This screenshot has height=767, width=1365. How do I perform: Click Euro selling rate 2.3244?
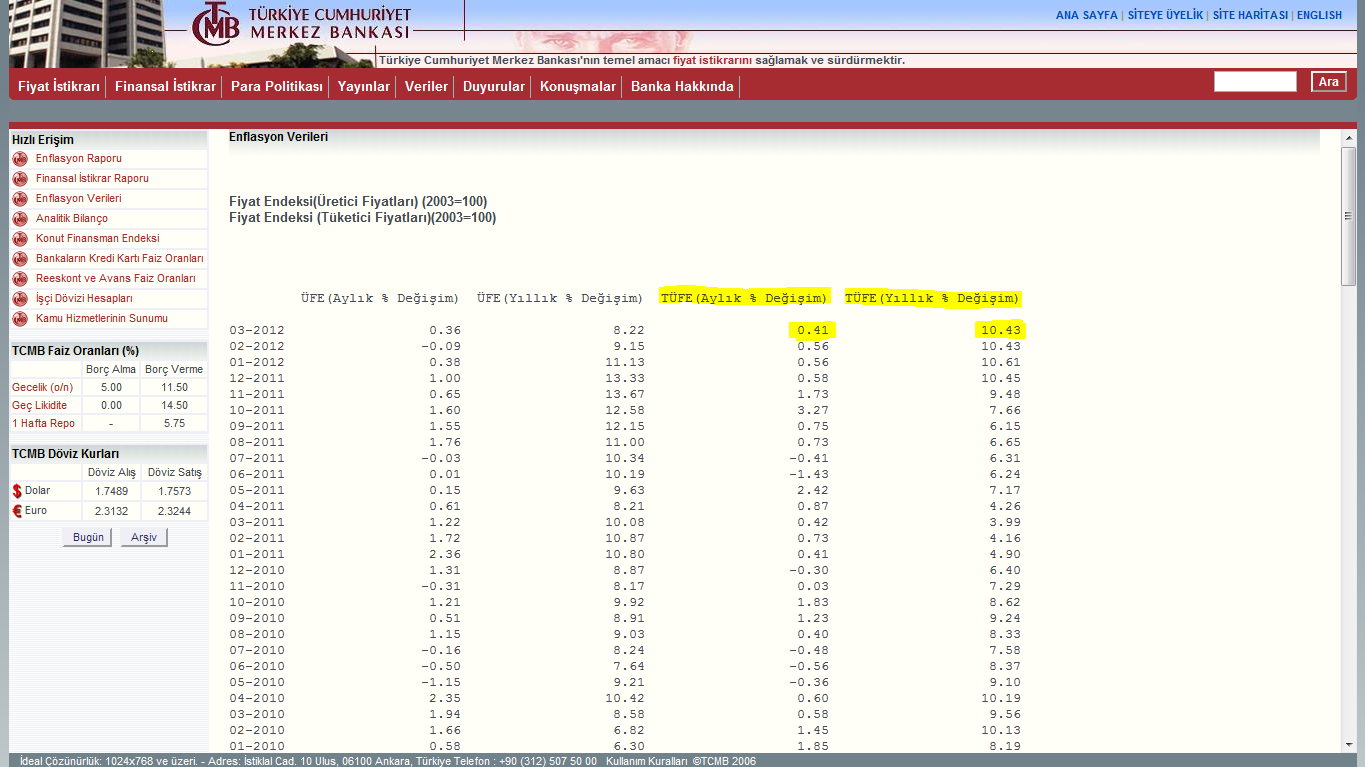174,511
